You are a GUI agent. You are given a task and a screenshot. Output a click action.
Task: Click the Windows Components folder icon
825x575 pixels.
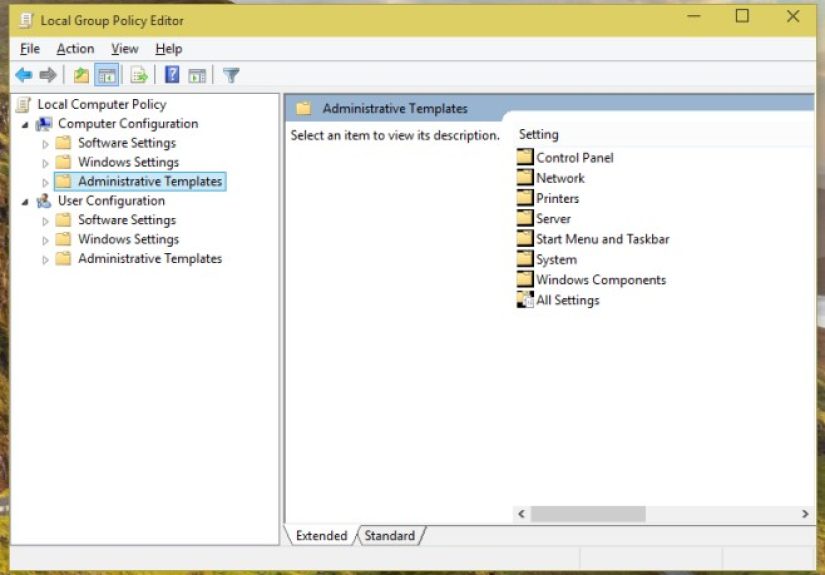(x=525, y=279)
